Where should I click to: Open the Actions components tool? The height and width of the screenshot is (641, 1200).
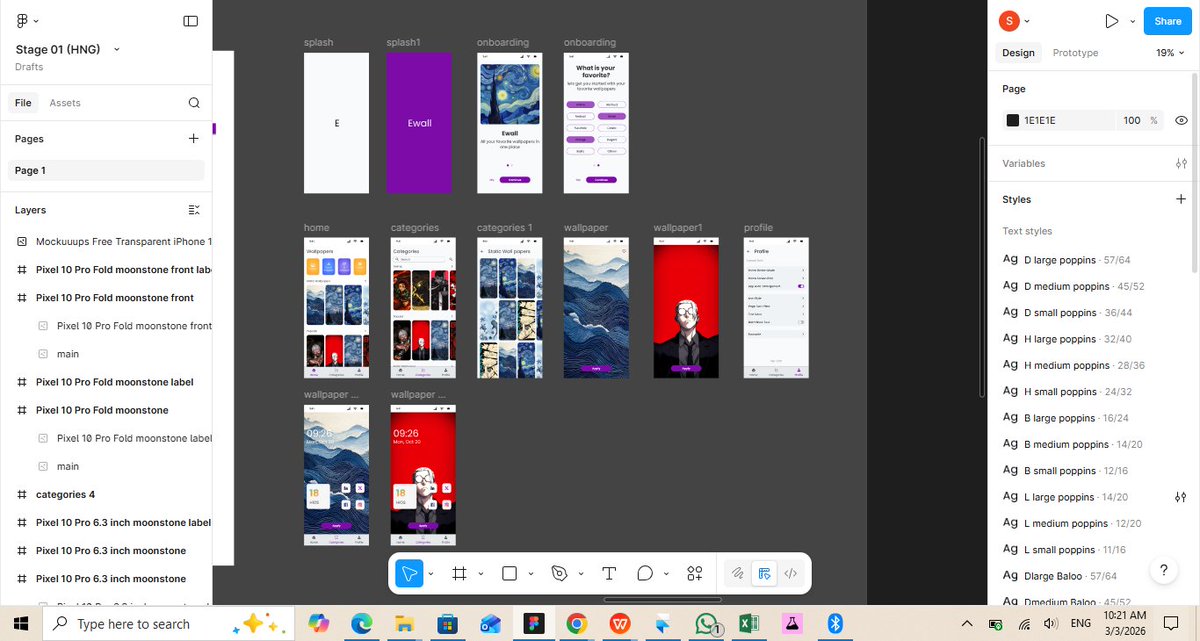click(x=695, y=573)
